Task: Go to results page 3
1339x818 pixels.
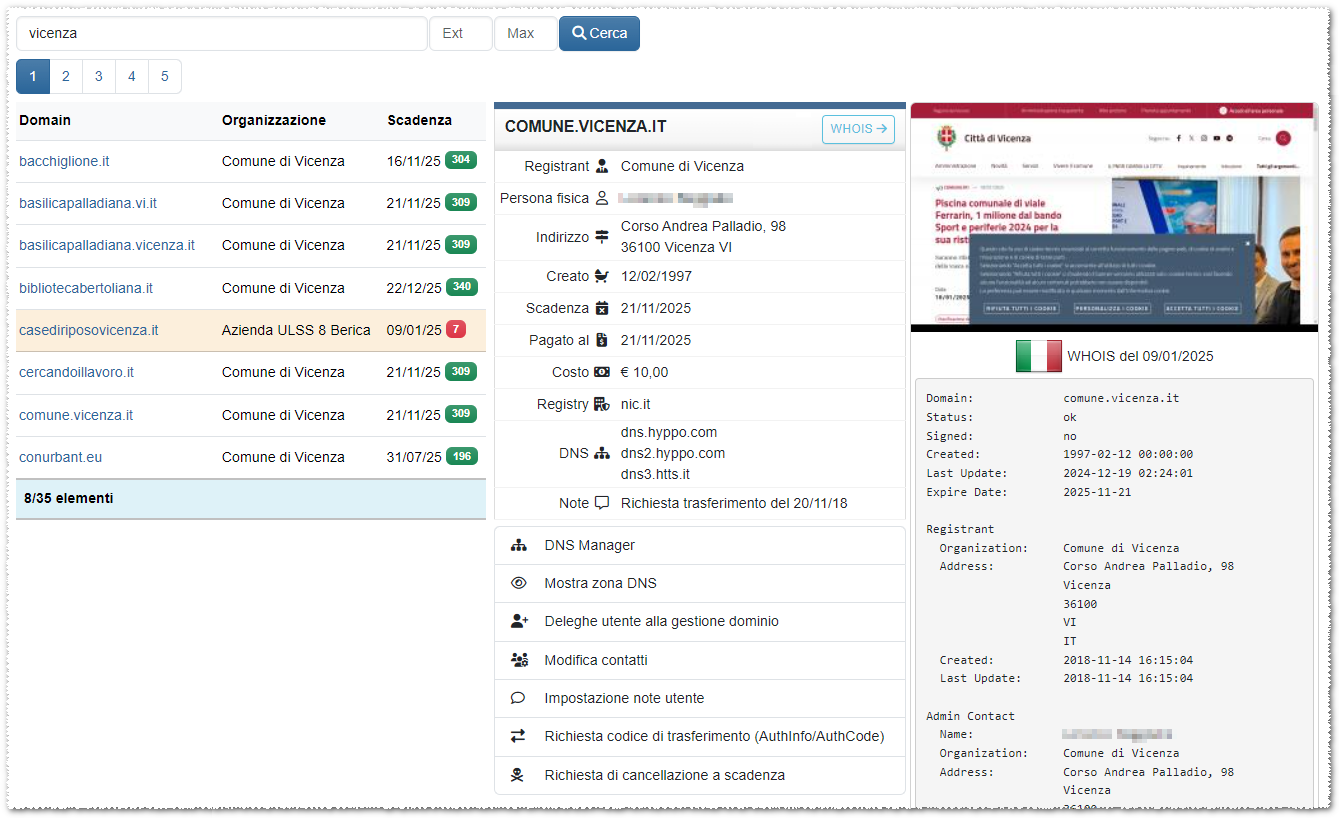Action: pyautogui.click(x=99, y=76)
